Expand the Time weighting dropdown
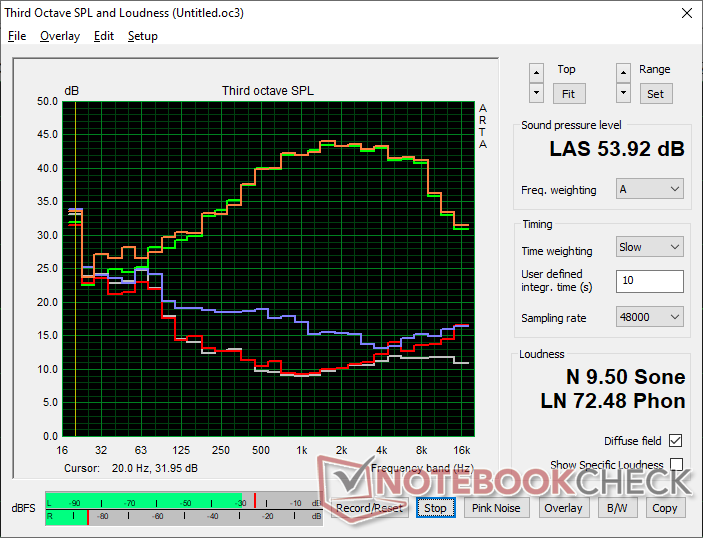This screenshot has width=703, height=538. point(650,247)
